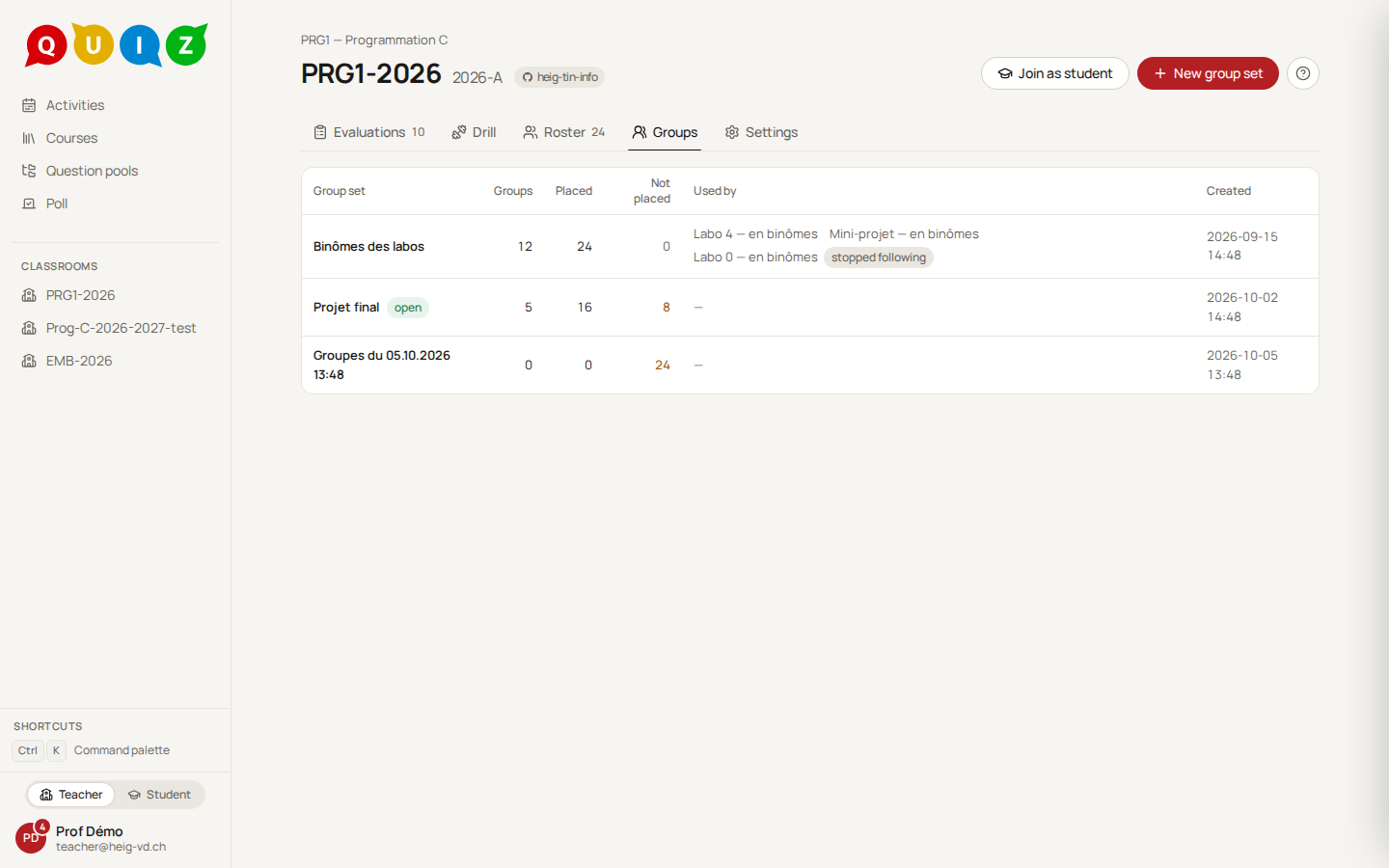Viewport: 1389px width, 868px height.
Task: Click the Join as student button
Action: pyautogui.click(x=1055, y=73)
